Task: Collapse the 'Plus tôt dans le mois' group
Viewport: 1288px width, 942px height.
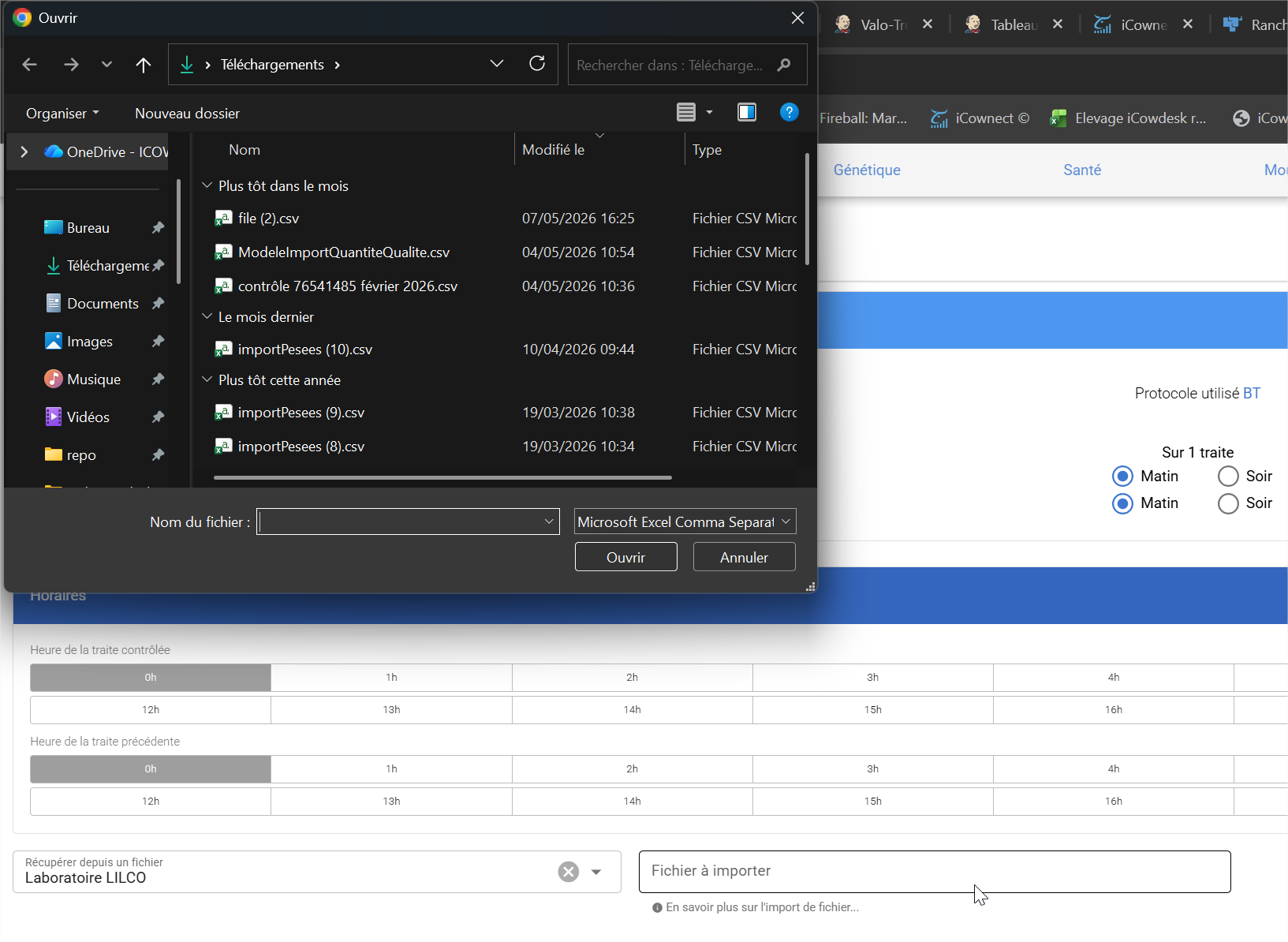Action: (207, 185)
